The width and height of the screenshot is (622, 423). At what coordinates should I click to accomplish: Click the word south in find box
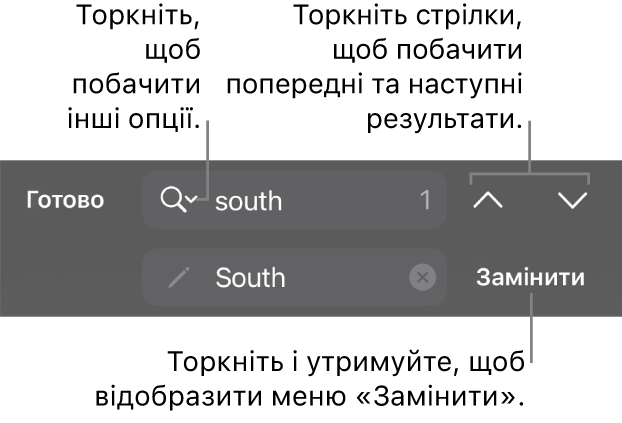click(x=248, y=201)
